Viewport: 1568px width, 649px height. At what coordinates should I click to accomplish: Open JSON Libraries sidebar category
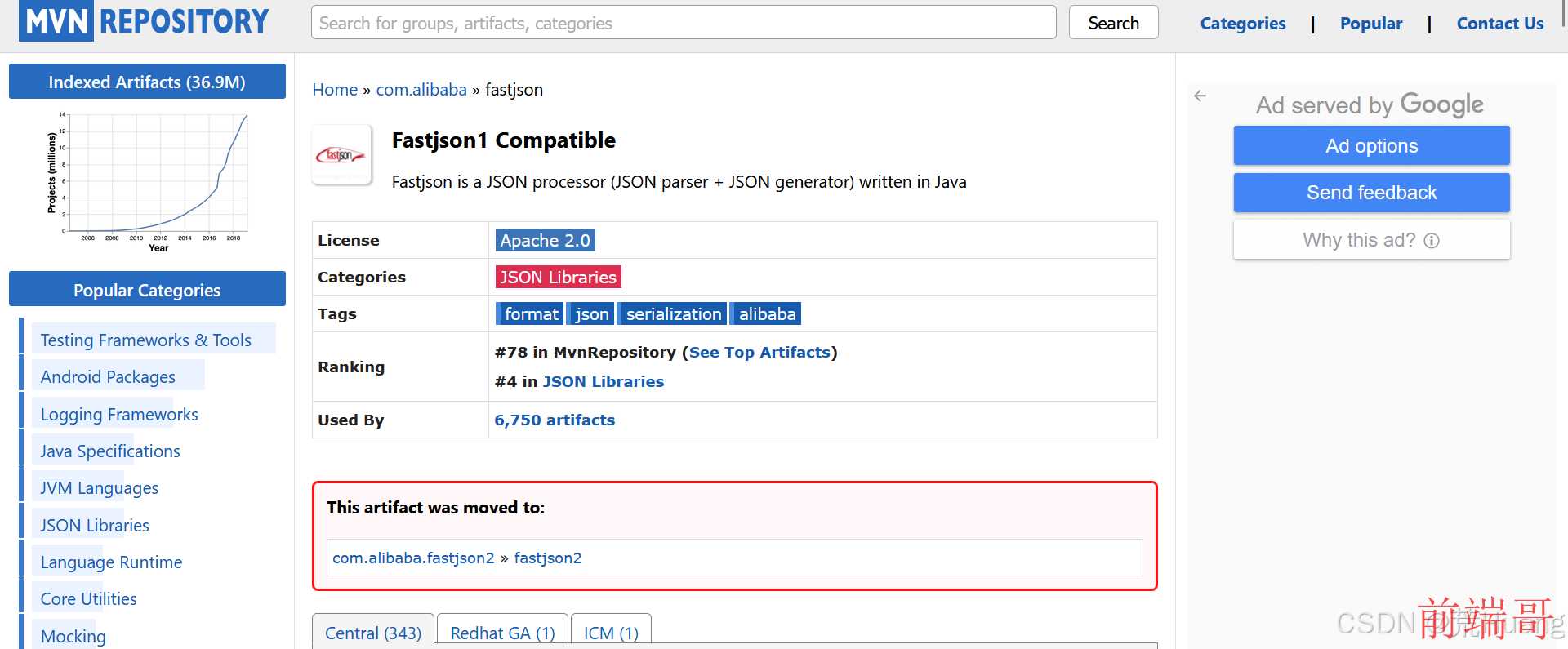click(x=95, y=525)
